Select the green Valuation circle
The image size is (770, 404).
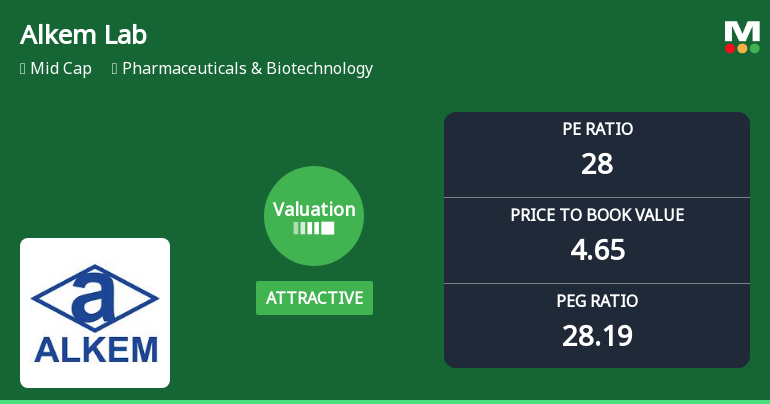314,216
